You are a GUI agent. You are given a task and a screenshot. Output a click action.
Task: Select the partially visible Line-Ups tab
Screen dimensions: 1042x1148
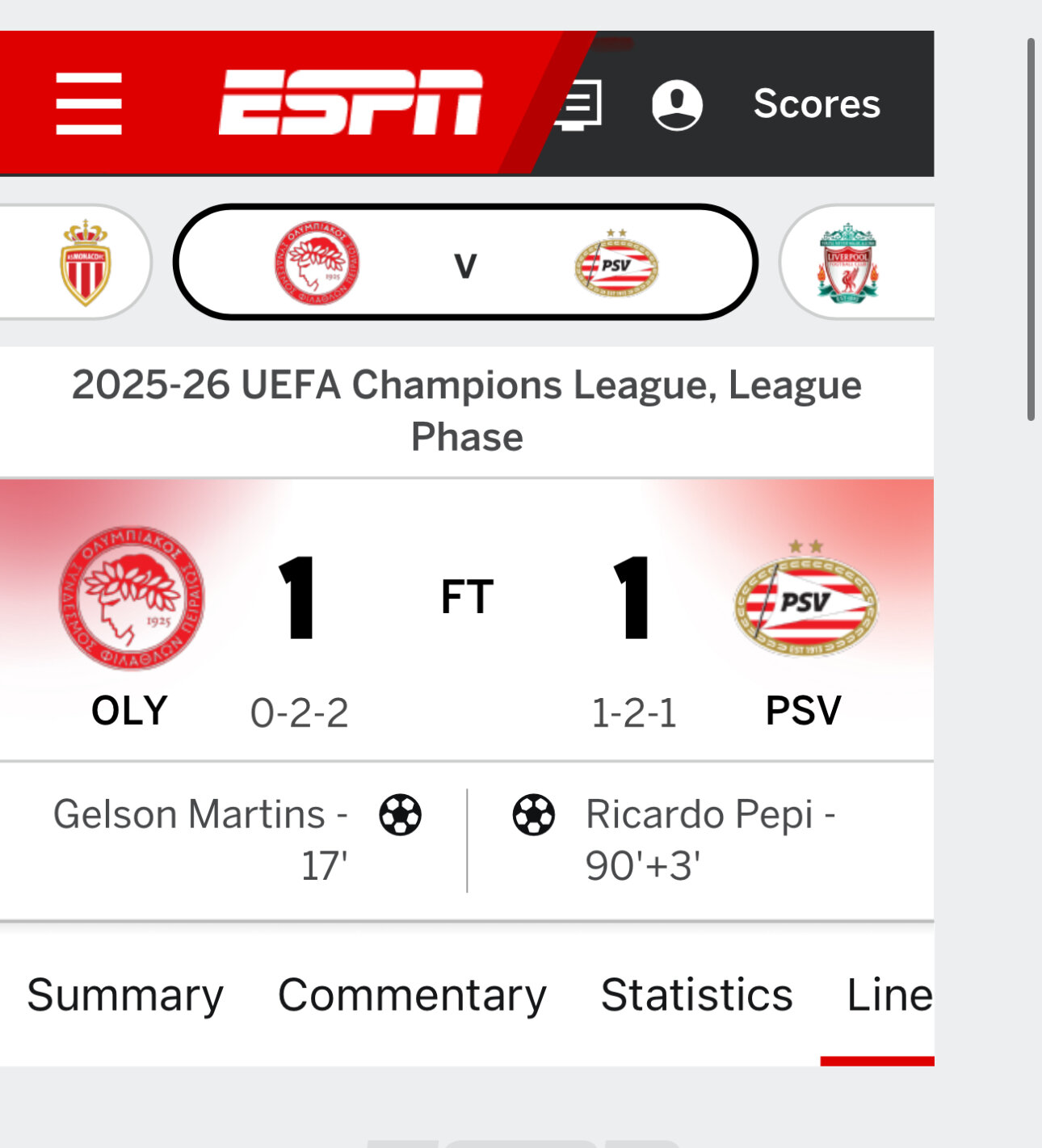coord(889,995)
